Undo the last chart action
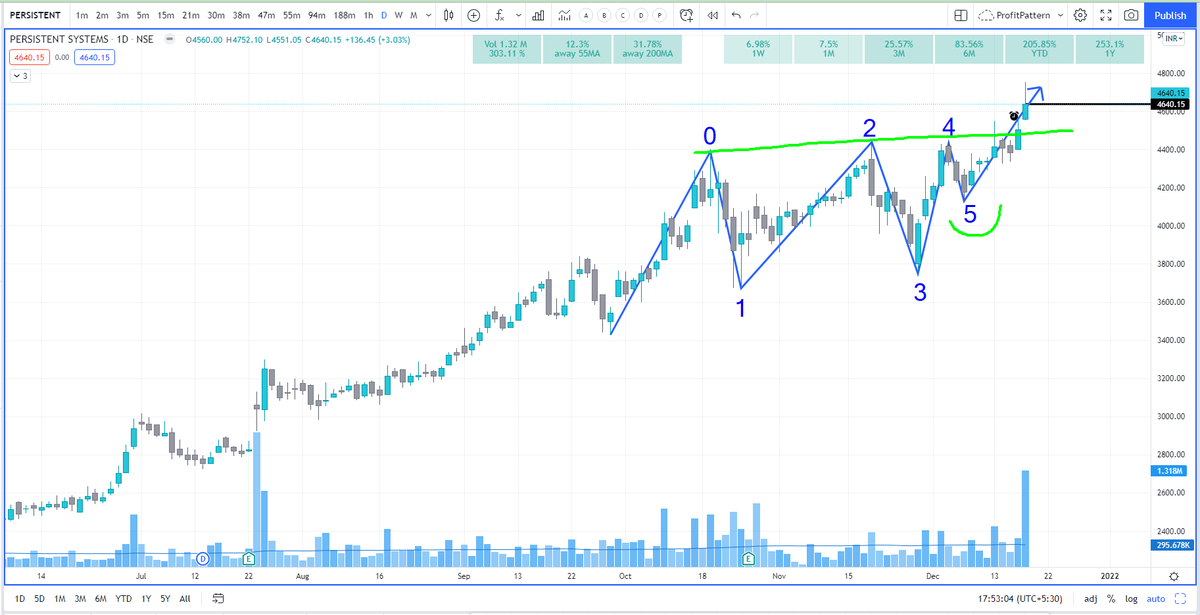 (735, 15)
